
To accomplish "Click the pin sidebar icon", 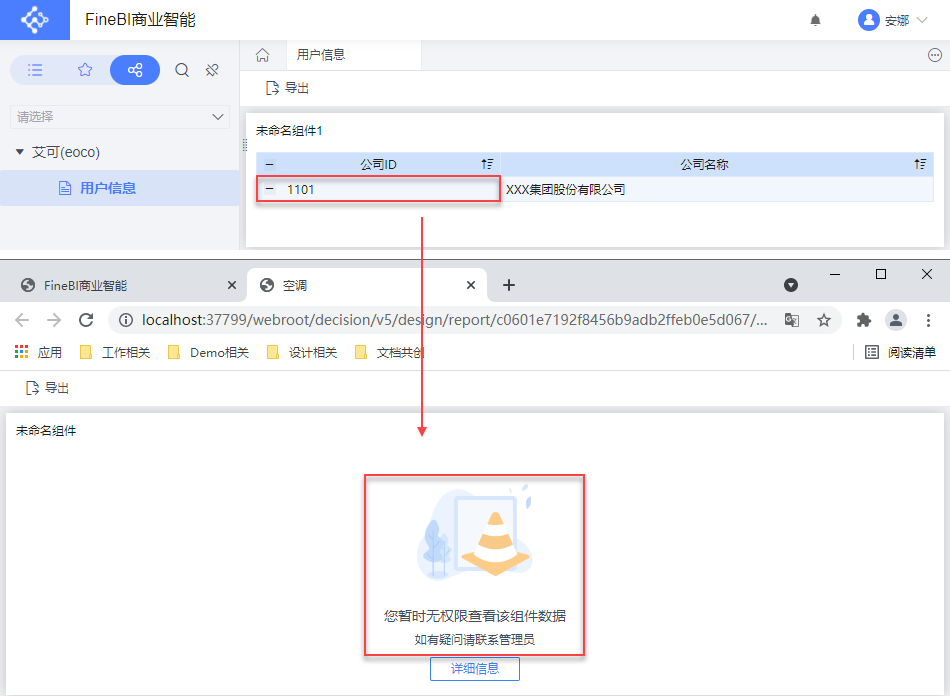I will pyautogui.click(x=212, y=70).
